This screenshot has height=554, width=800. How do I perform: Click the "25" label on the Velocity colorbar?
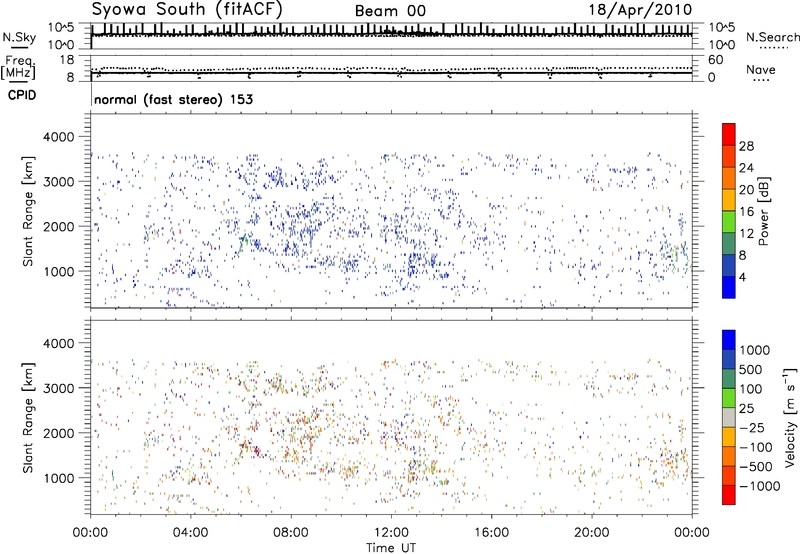(746, 408)
